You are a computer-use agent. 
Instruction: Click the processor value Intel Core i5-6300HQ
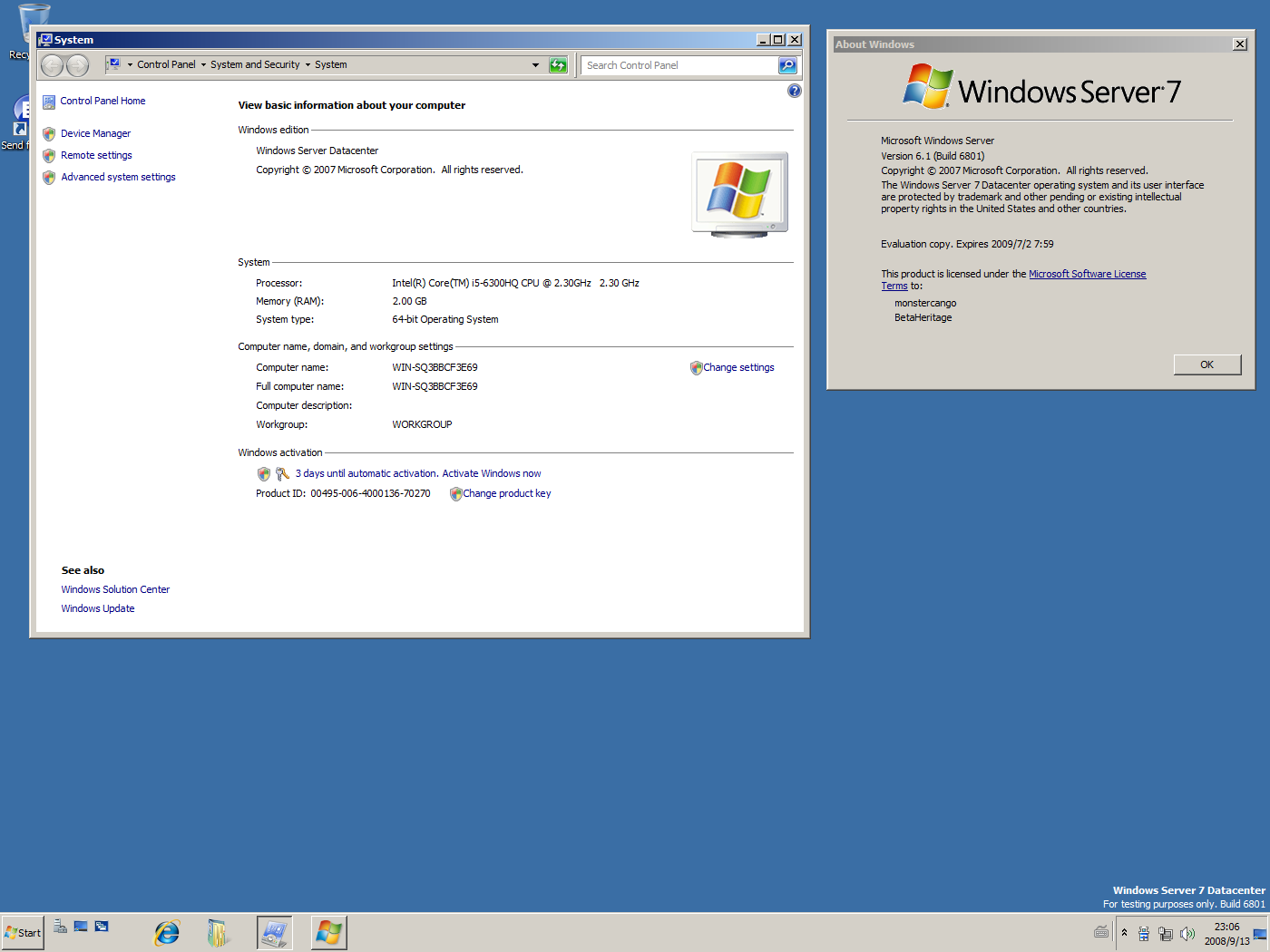click(515, 284)
